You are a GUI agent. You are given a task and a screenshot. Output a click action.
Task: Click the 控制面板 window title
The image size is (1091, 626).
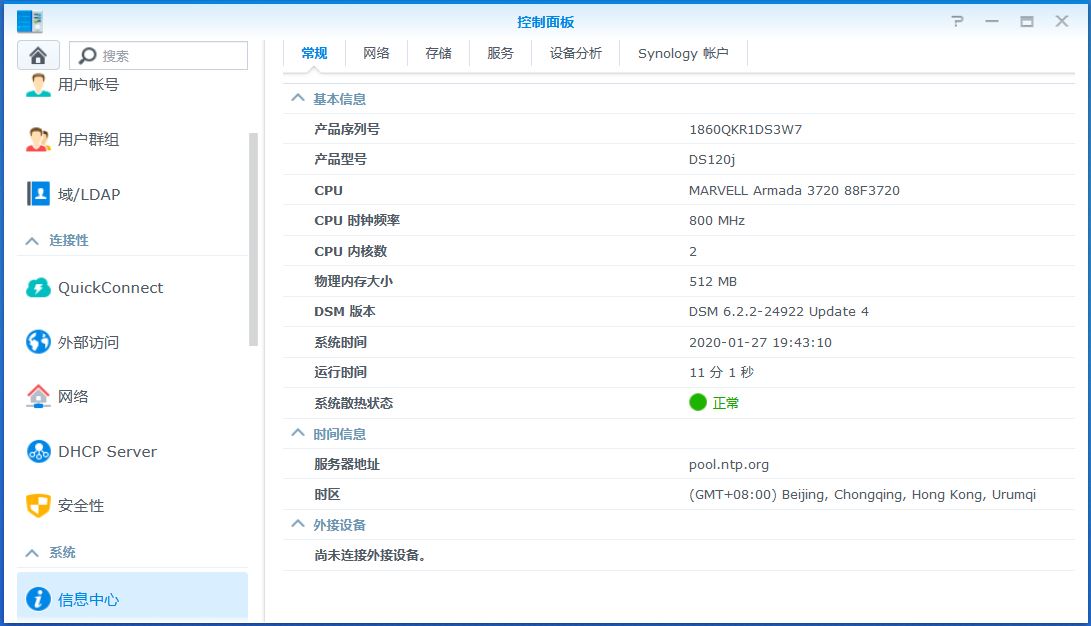(546, 22)
